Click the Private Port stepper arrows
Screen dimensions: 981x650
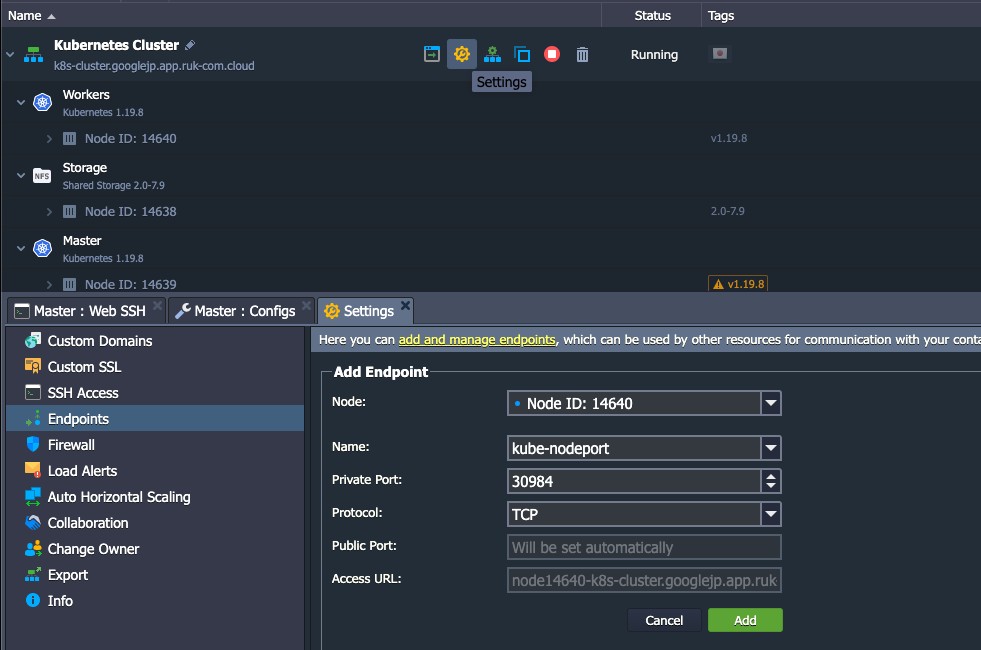click(x=771, y=481)
